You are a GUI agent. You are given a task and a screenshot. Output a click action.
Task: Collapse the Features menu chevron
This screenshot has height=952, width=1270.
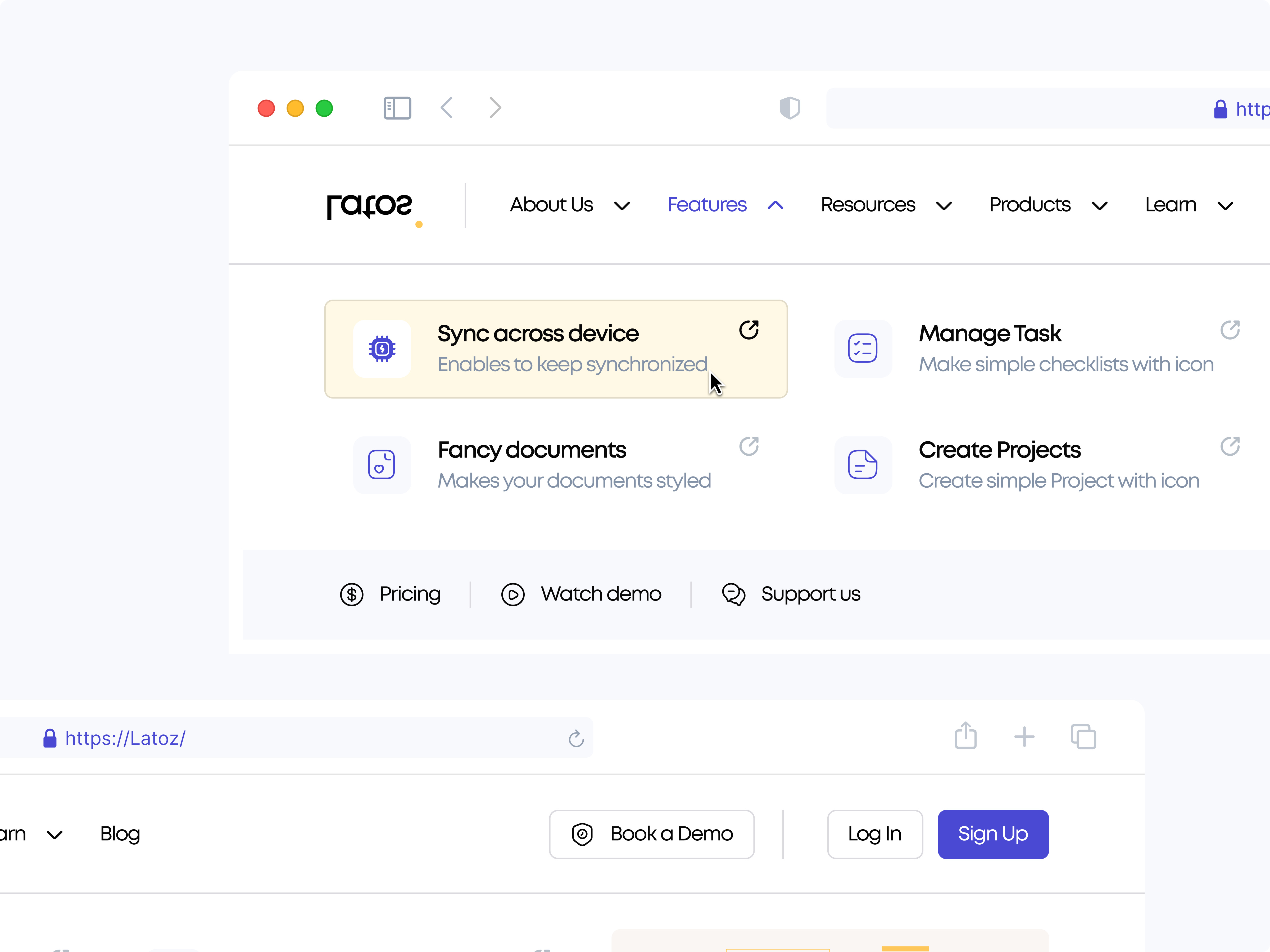pos(775,205)
